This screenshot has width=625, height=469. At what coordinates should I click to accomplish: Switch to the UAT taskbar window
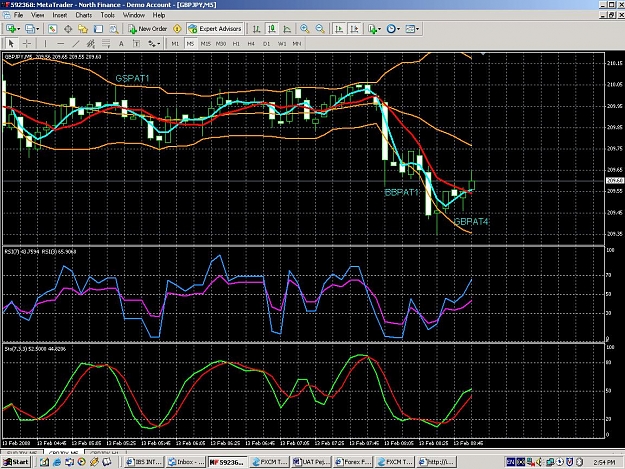tap(311, 462)
